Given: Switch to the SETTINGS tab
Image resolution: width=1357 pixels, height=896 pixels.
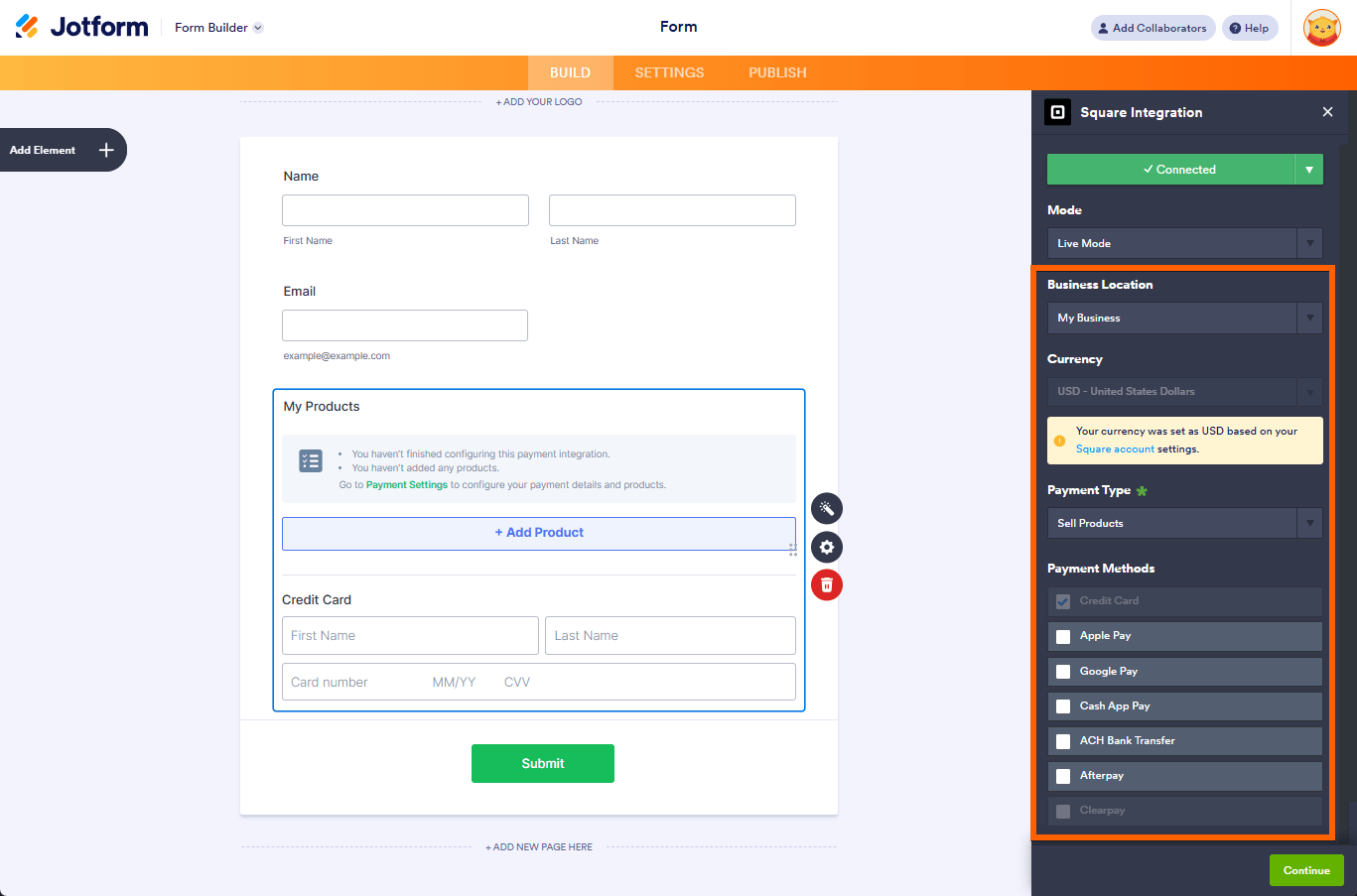Looking at the screenshot, I should tap(669, 72).
